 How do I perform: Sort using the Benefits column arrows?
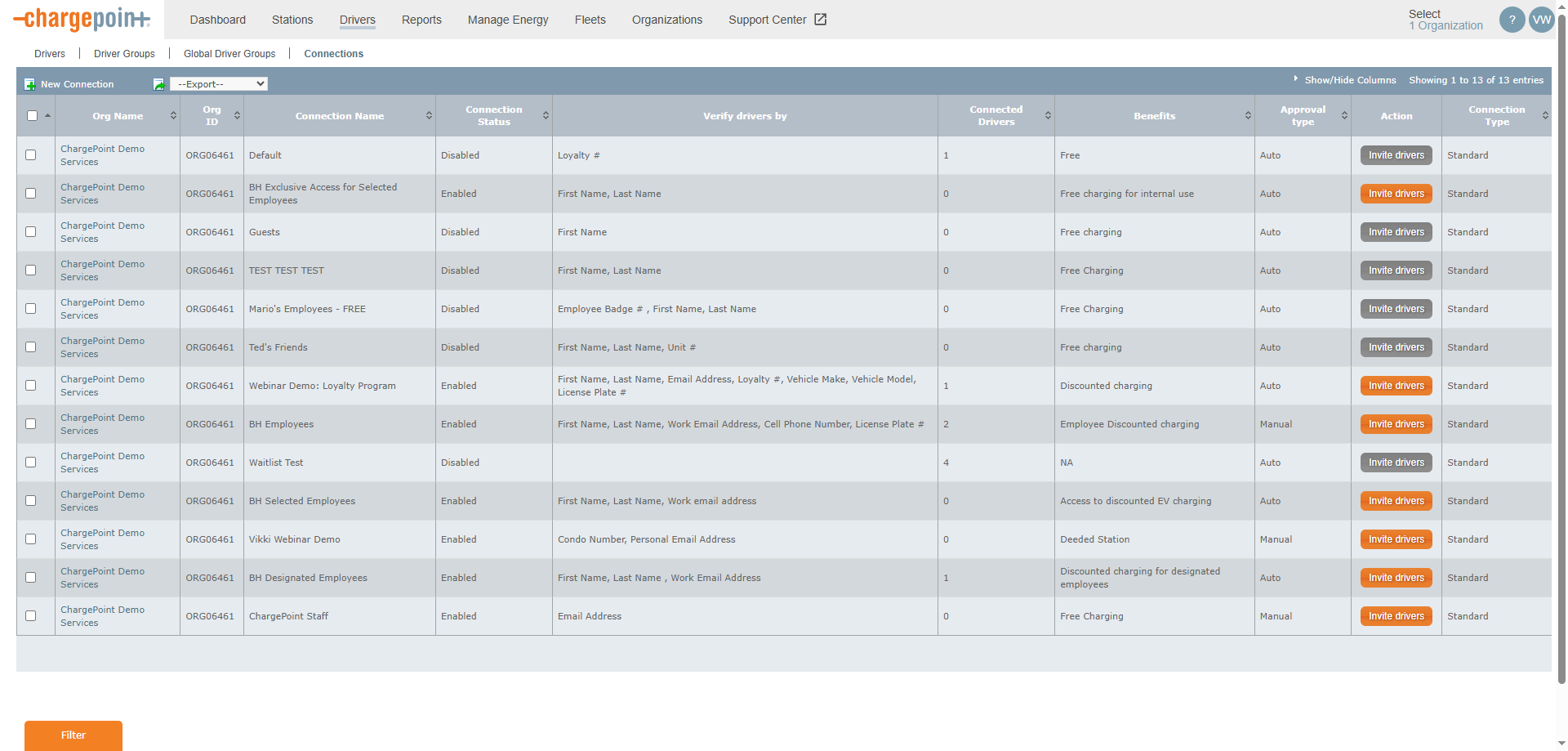coord(1248,116)
